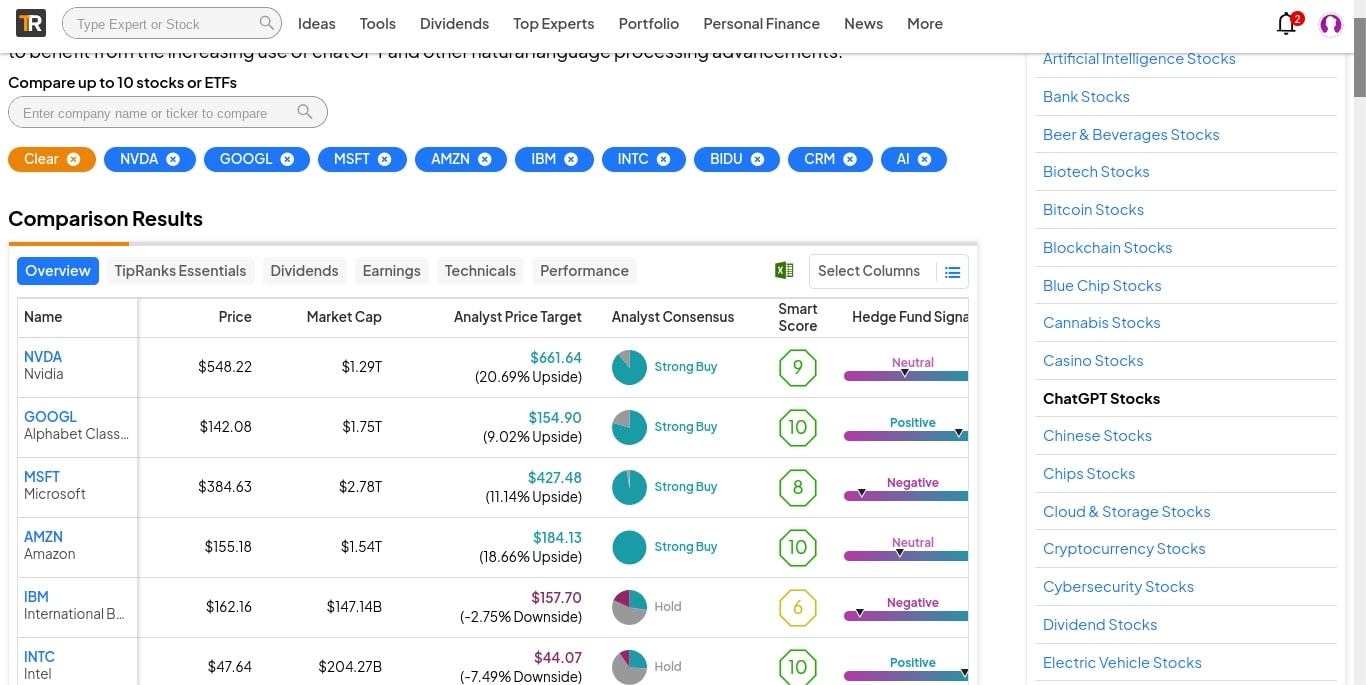Open the notifications bell icon
Viewport: 1366px width, 685px height.
(1287, 24)
